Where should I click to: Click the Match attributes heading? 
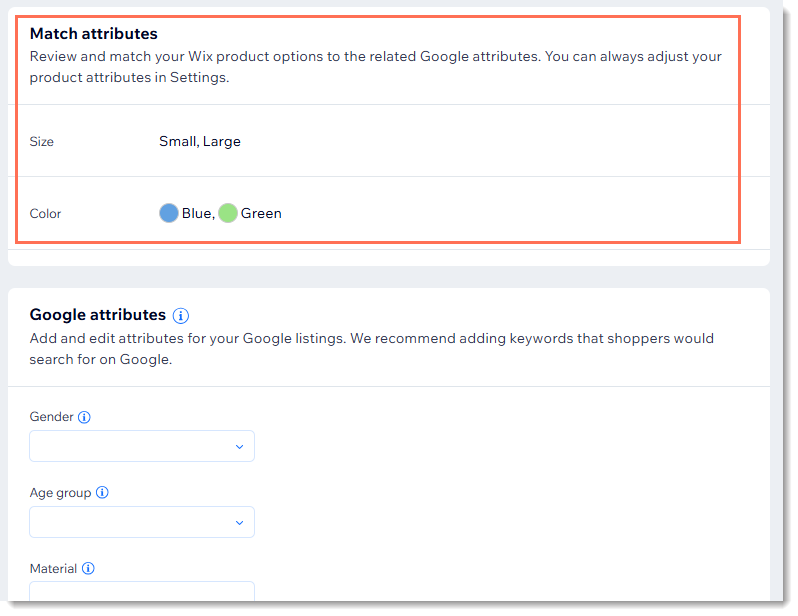94,34
